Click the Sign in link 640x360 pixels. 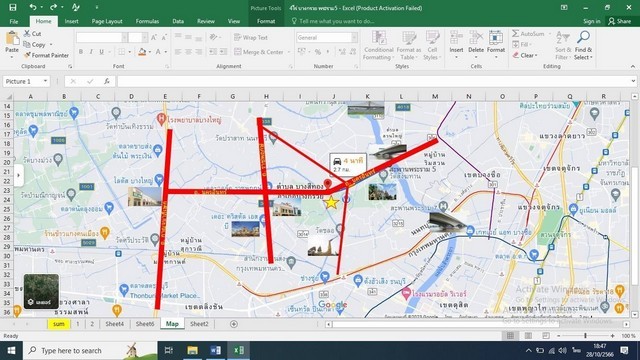tap(591, 21)
